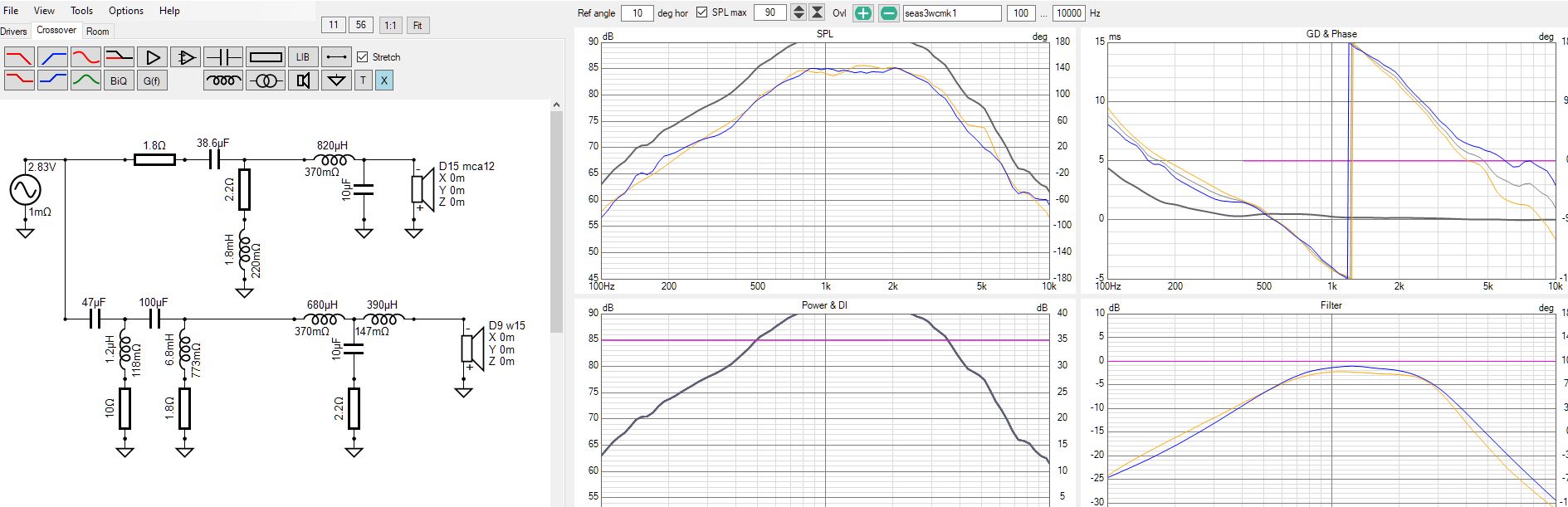Add overlay with green plus button
This screenshot has height=507, width=1568.
click(863, 12)
